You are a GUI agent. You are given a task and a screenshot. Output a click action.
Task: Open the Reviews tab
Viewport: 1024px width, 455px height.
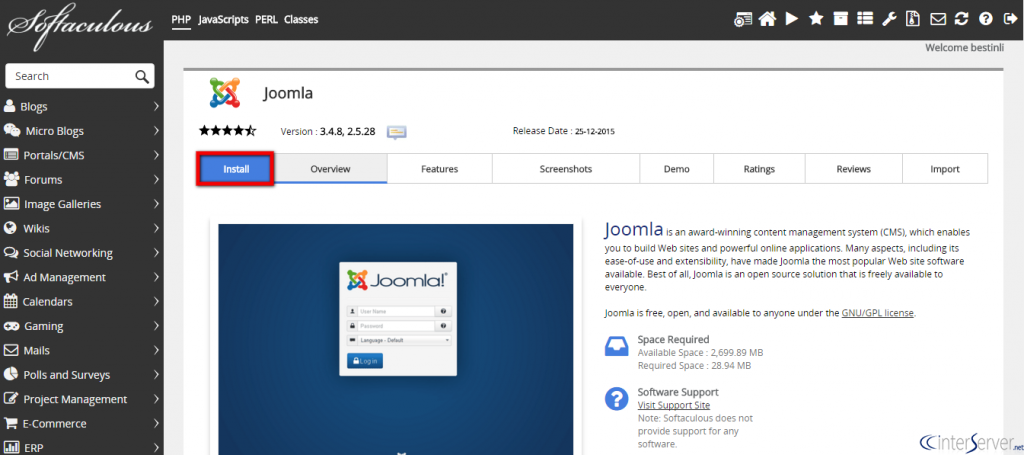point(854,169)
